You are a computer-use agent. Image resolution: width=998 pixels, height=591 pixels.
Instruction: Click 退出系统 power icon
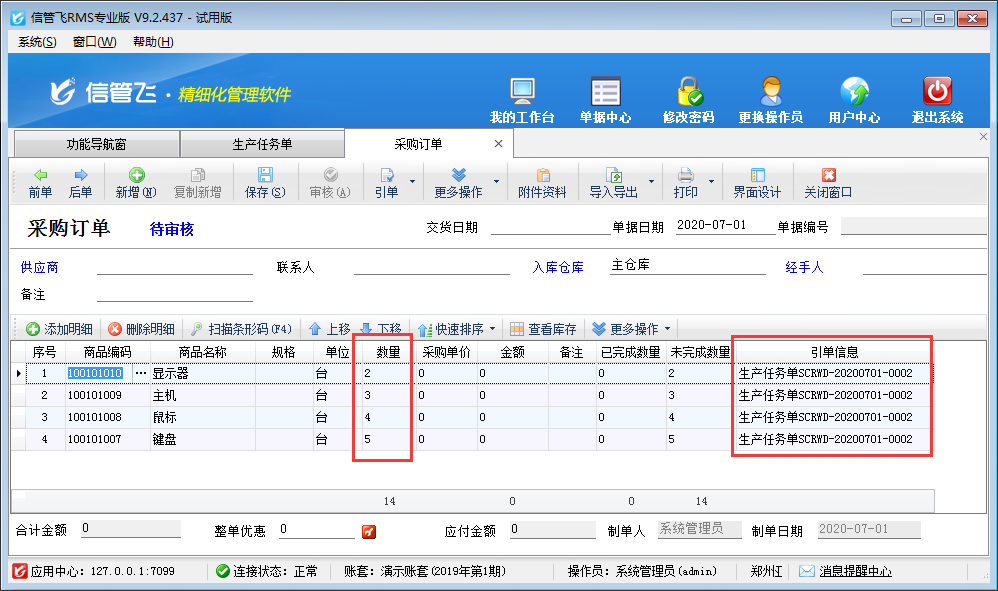click(937, 92)
